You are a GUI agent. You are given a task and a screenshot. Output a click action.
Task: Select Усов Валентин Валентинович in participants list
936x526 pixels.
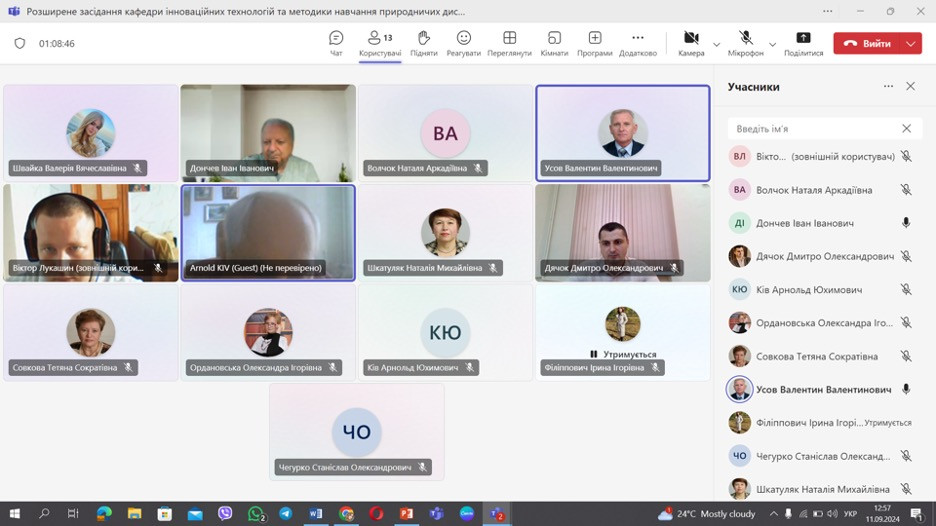[809, 389]
